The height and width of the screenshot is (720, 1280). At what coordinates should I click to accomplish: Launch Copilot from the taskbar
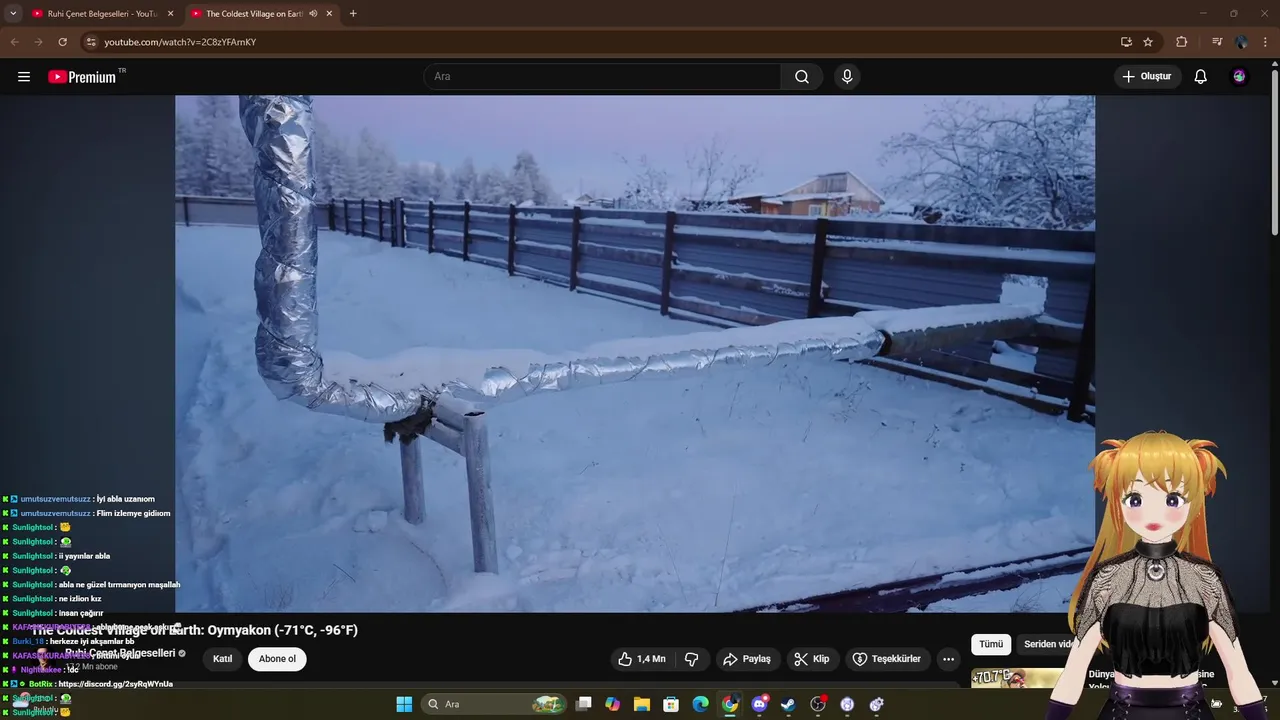[x=613, y=704]
